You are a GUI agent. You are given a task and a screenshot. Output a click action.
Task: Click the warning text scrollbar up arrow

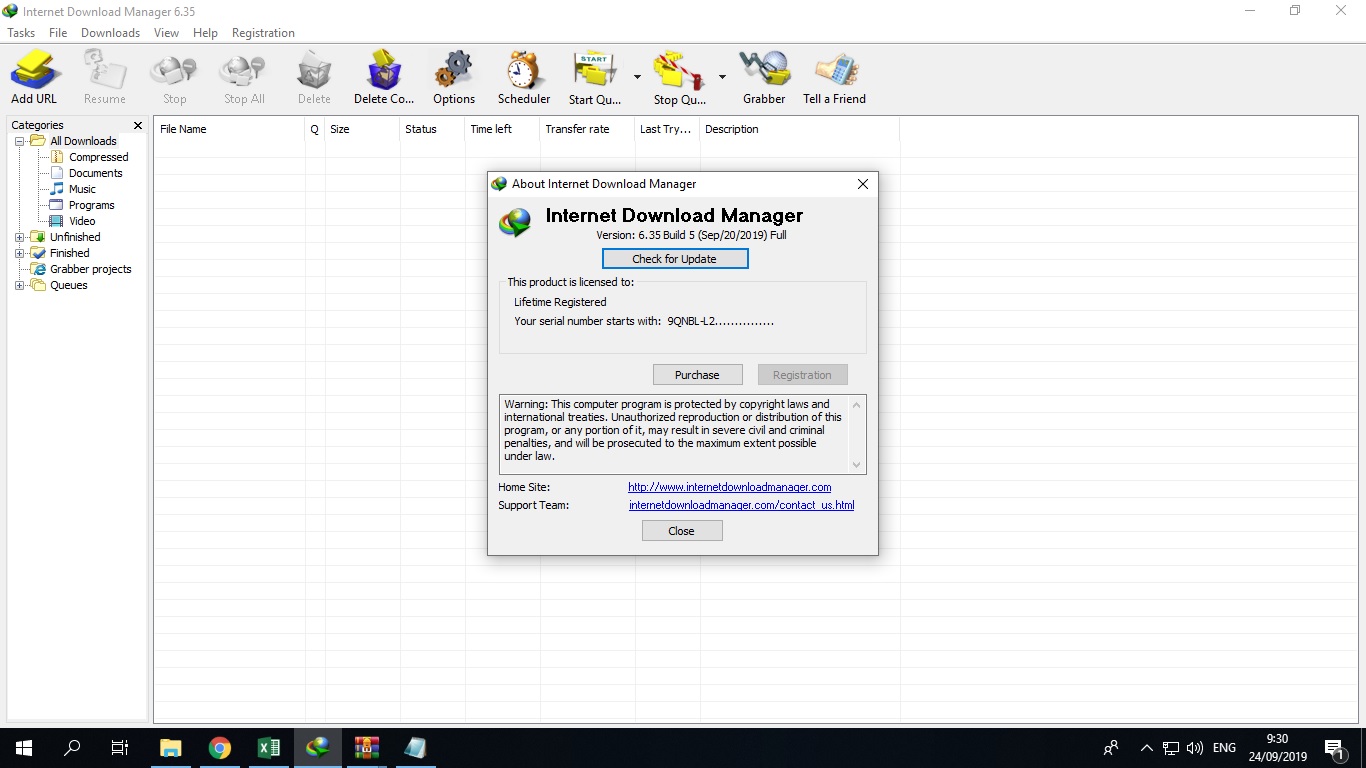click(x=856, y=404)
